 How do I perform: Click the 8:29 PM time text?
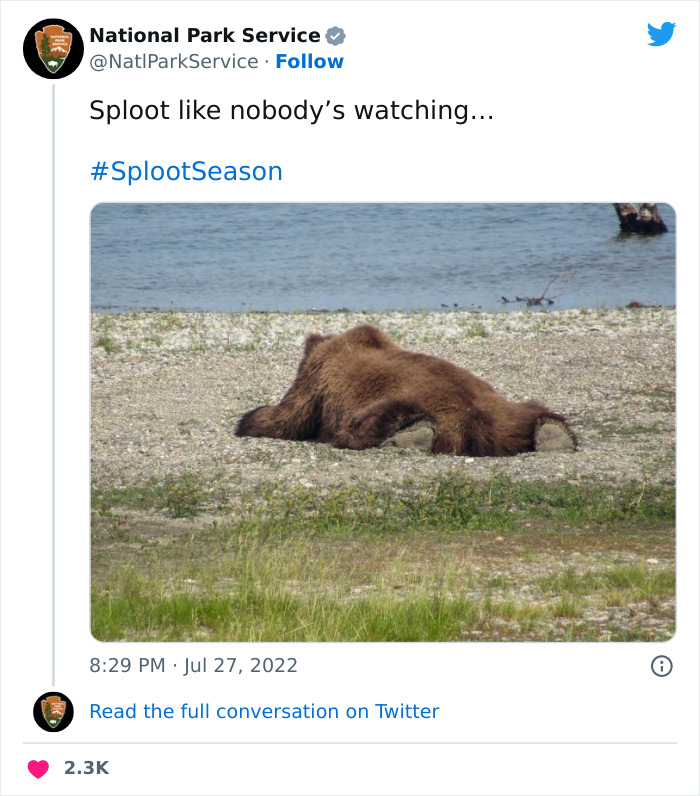tap(128, 665)
